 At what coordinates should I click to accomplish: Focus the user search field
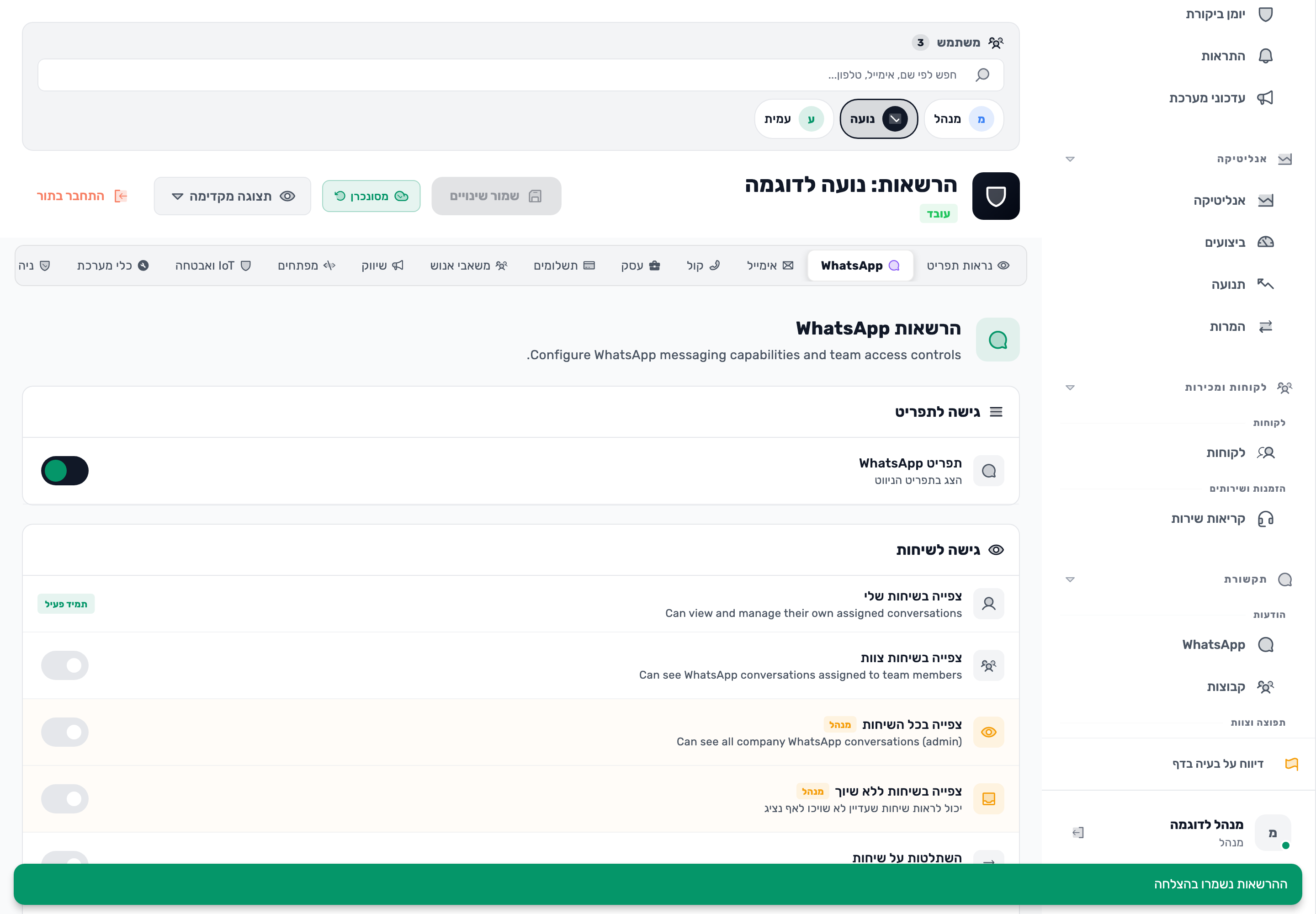pos(520,75)
